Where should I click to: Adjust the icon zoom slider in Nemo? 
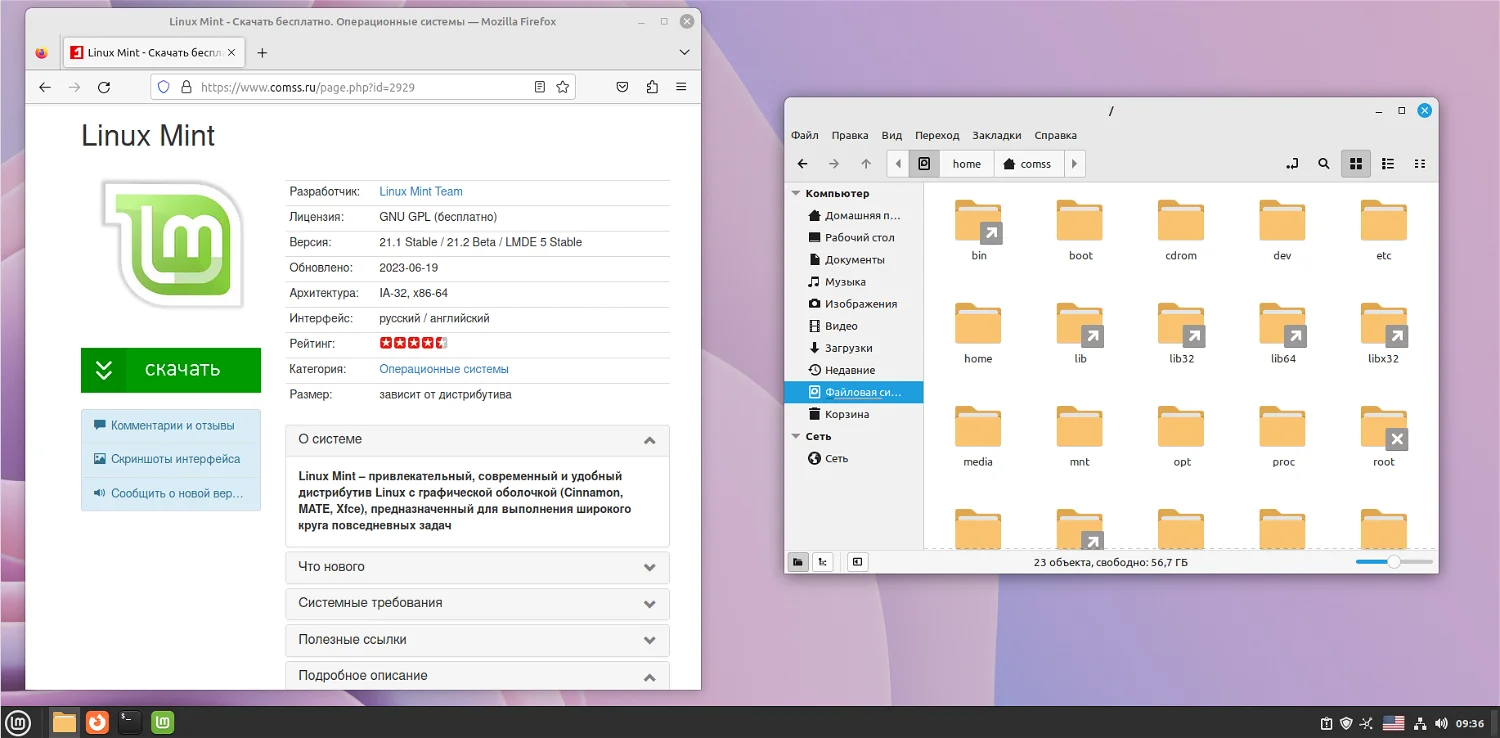click(1394, 563)
